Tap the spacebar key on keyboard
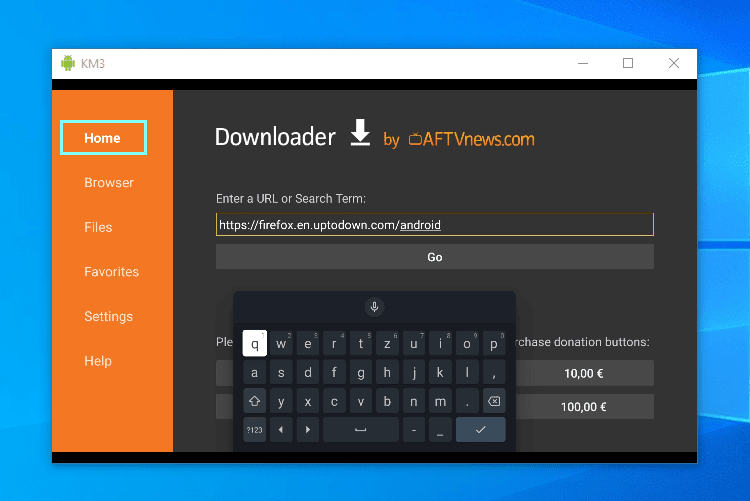750x501 pixels. click(361, 430)
